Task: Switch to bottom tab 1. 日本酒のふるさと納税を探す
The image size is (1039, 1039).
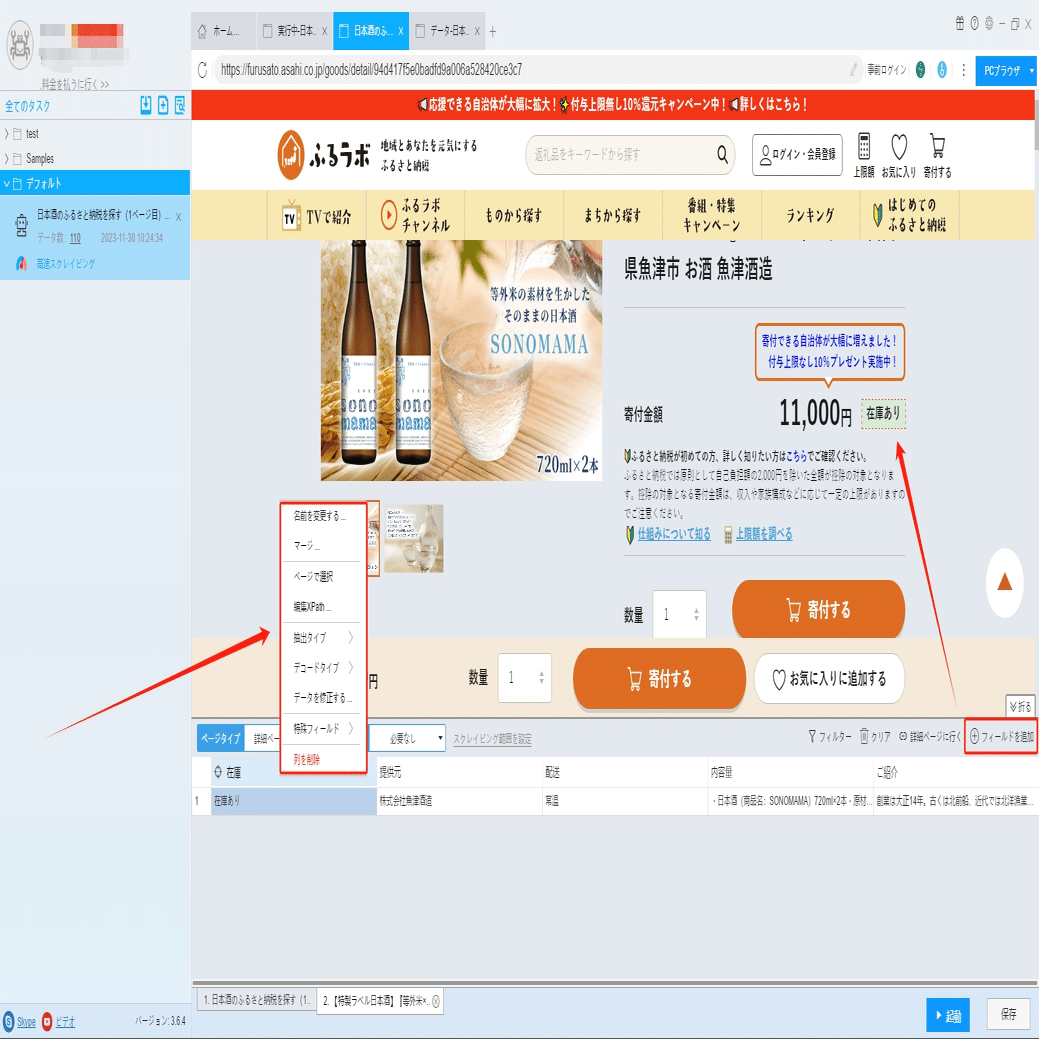Action: click(255, 1001)
